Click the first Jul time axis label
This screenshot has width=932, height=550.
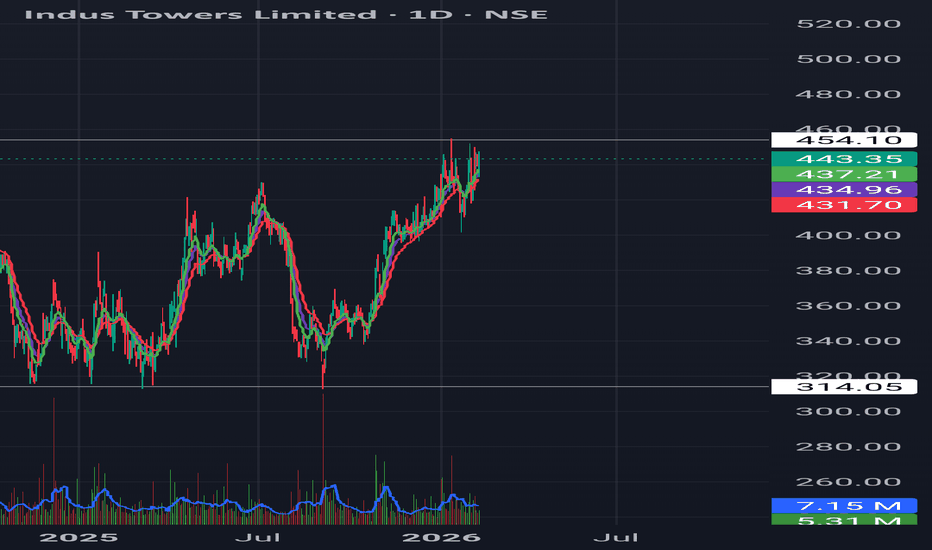pos(258,538)
